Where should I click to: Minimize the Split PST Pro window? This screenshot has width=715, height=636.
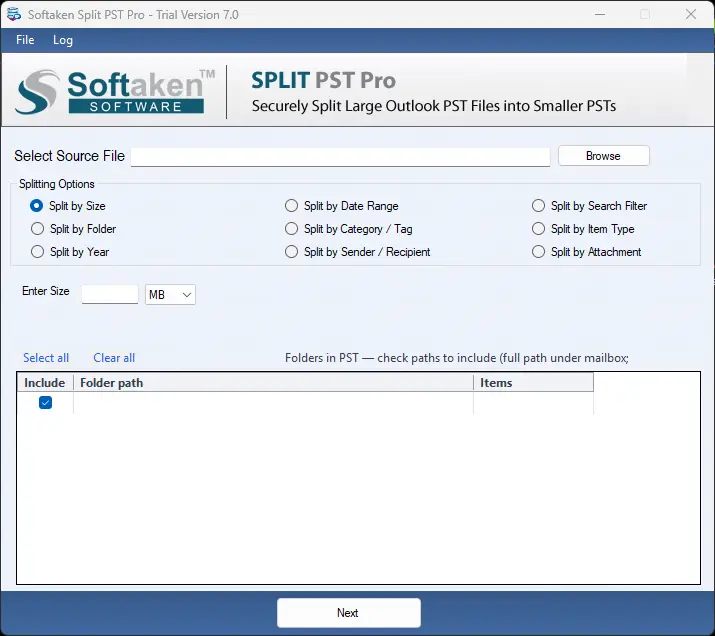(600, 15)
